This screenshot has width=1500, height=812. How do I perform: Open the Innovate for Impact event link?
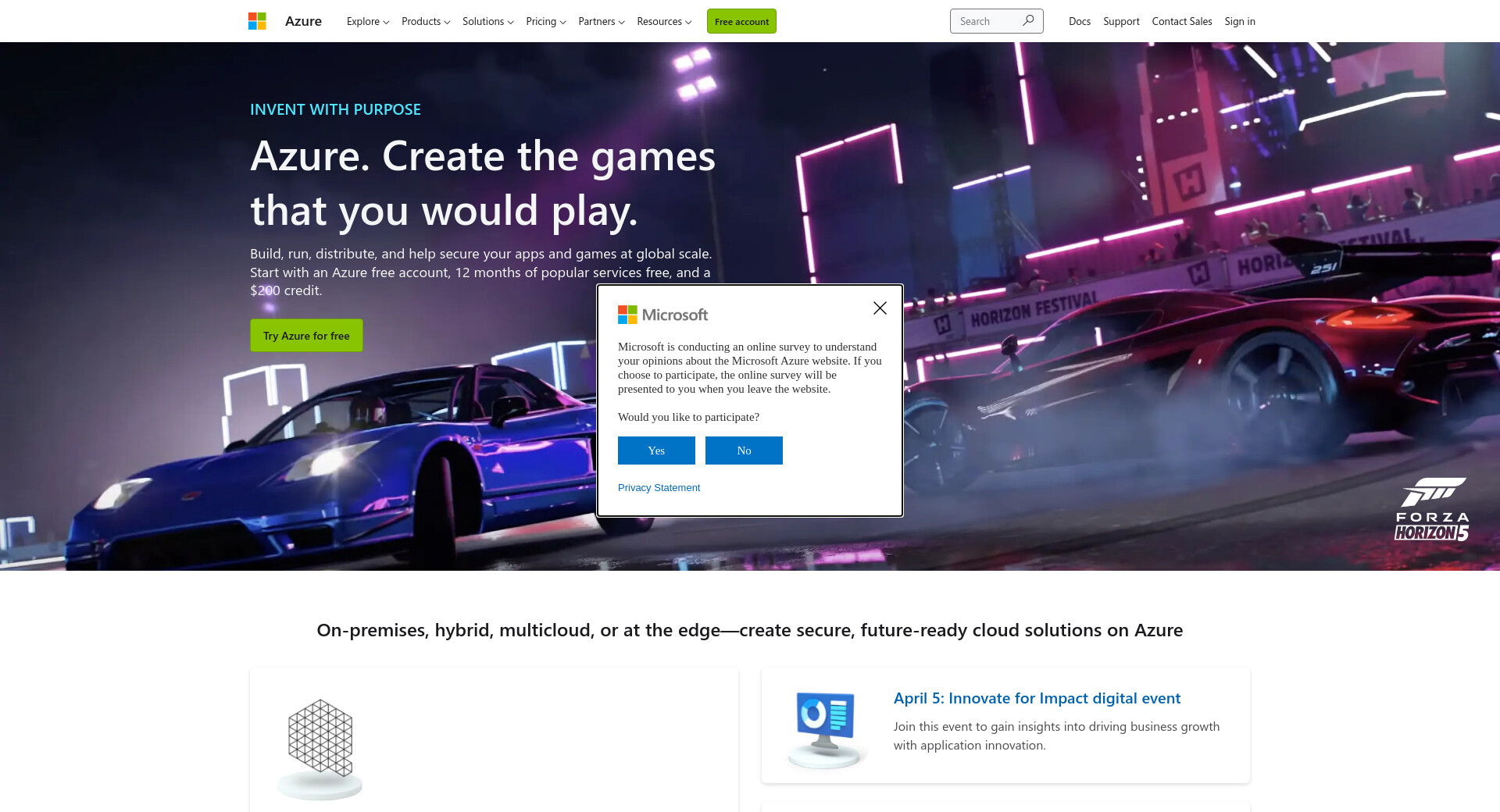[1037, 698]
